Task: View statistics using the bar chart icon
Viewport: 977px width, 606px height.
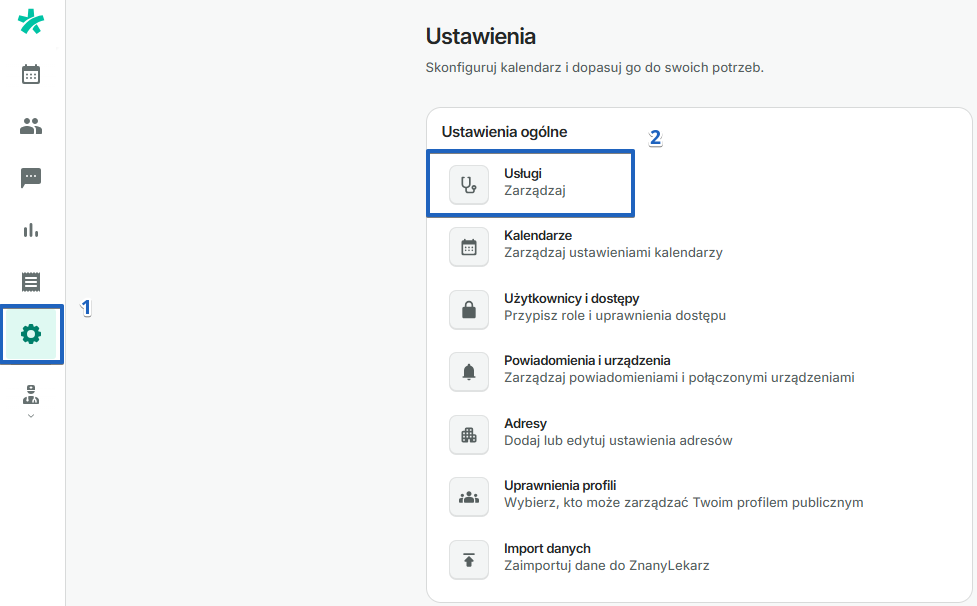Action: click(30, 230)
